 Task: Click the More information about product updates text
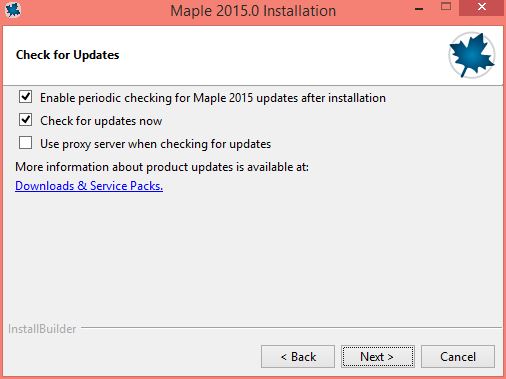tap(162, 167)
